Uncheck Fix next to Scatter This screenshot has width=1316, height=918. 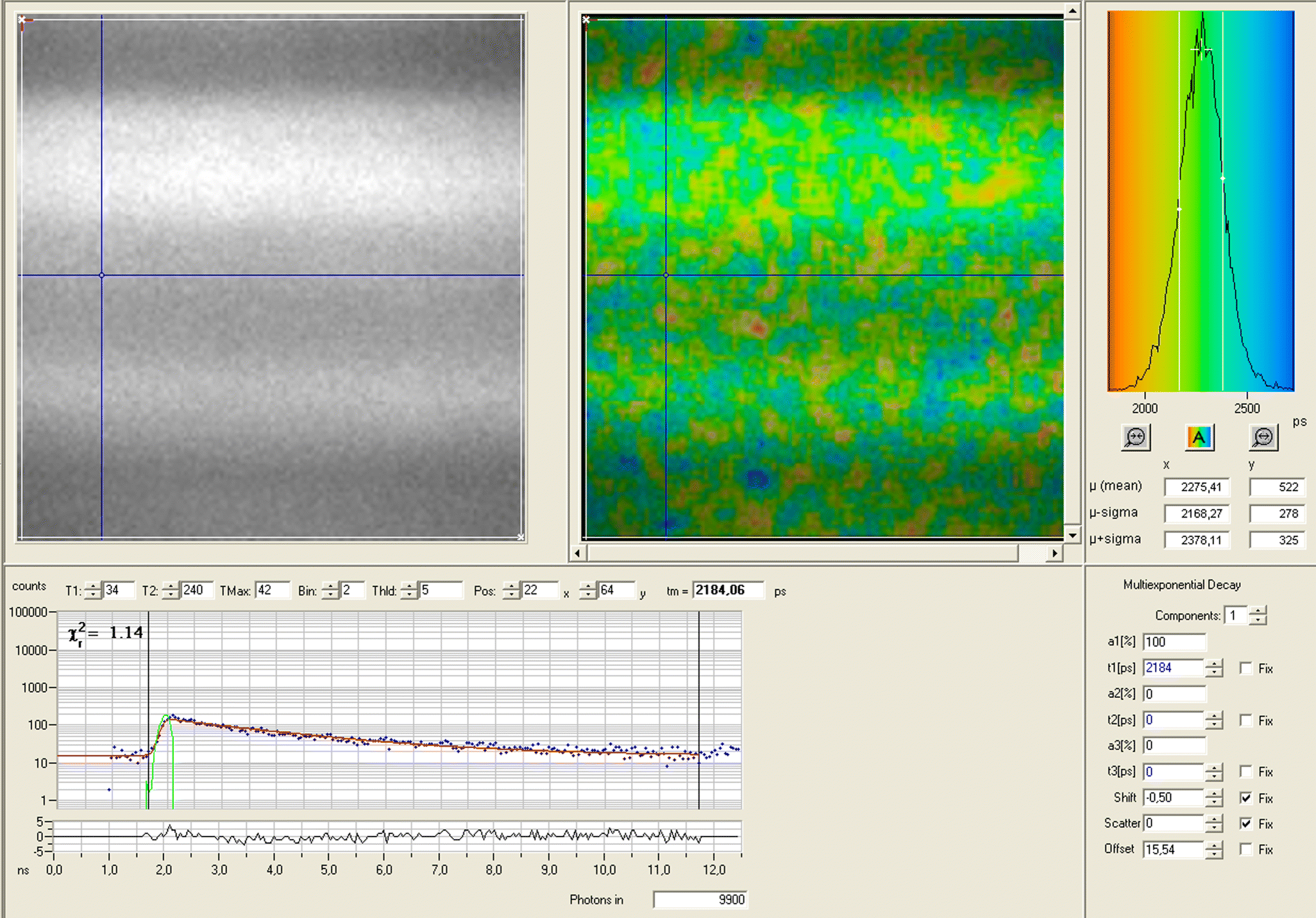click(x=1246, y=823)
